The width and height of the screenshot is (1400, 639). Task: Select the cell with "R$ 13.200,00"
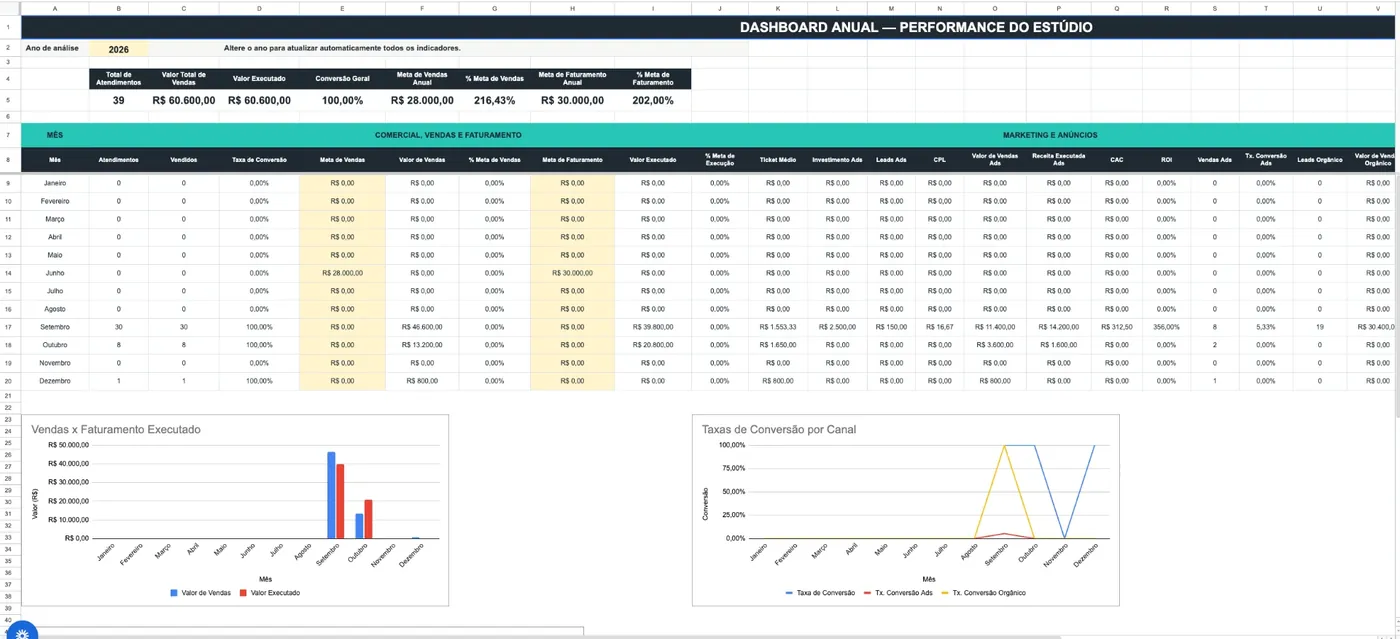point(422,345)
